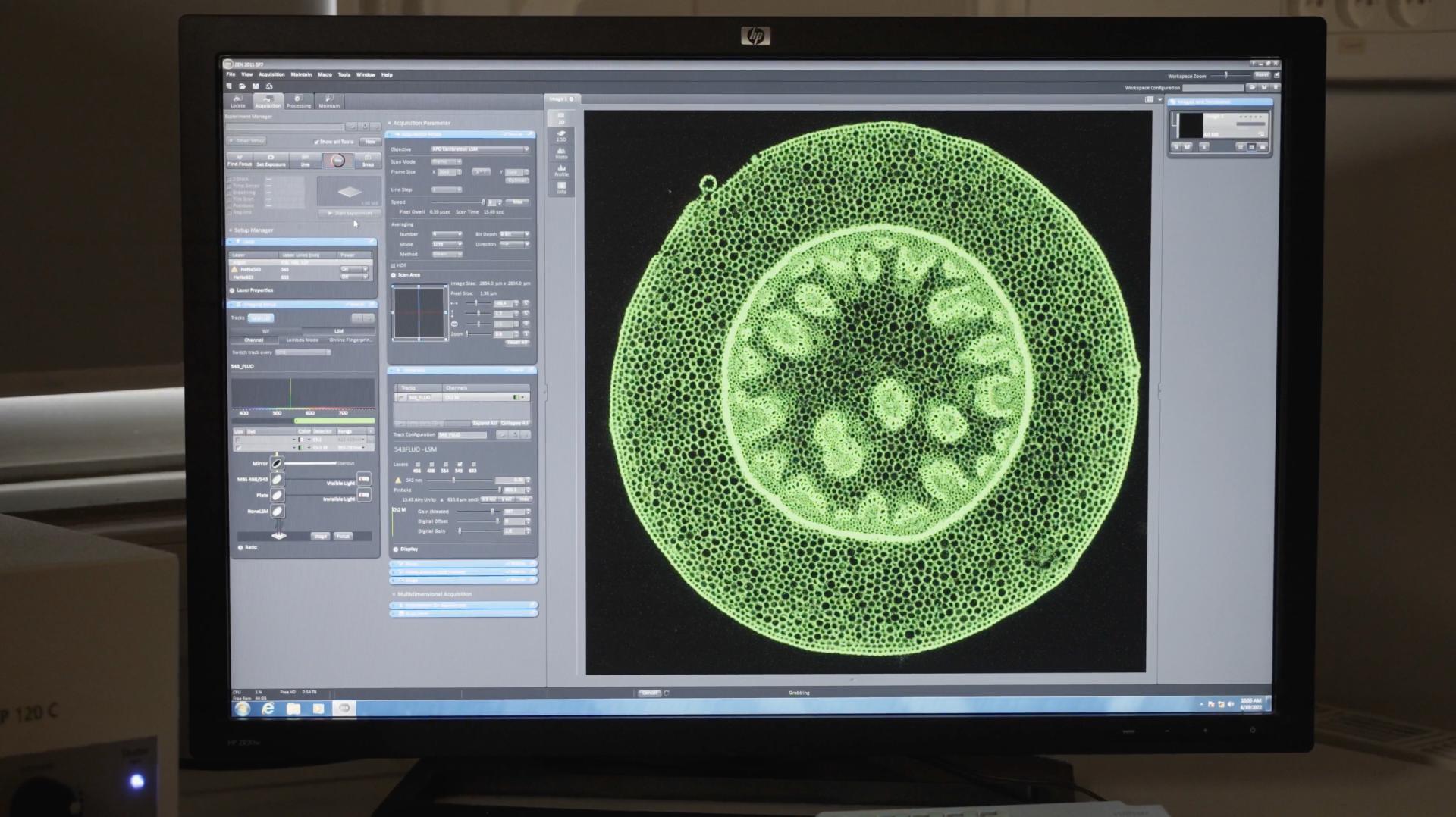Screen dimensions: 1456x817
Task: Click the Plate beam path icon
Action: [277, 495]
